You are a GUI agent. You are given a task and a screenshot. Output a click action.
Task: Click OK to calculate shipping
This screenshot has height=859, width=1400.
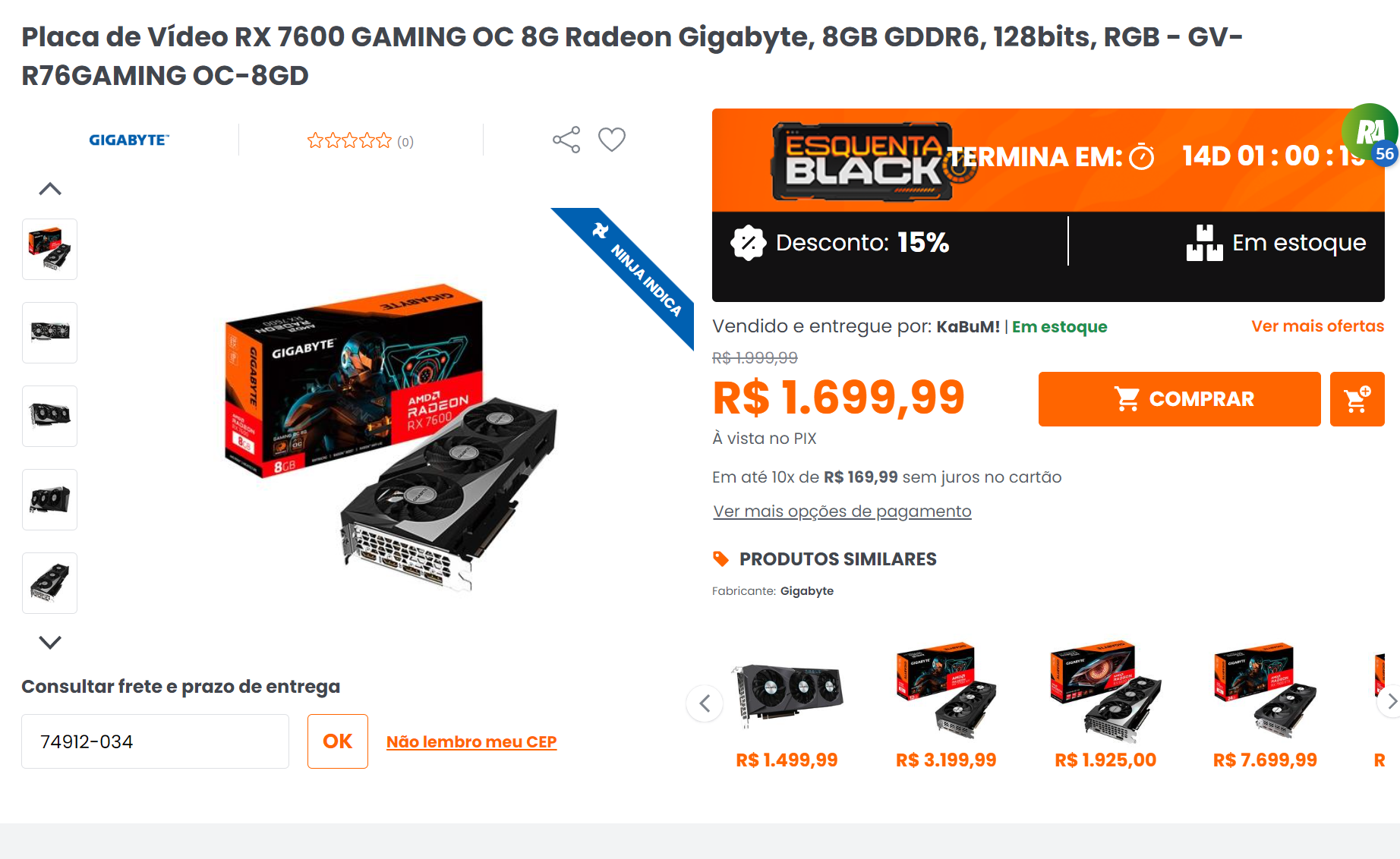click(x=338, y=741)
